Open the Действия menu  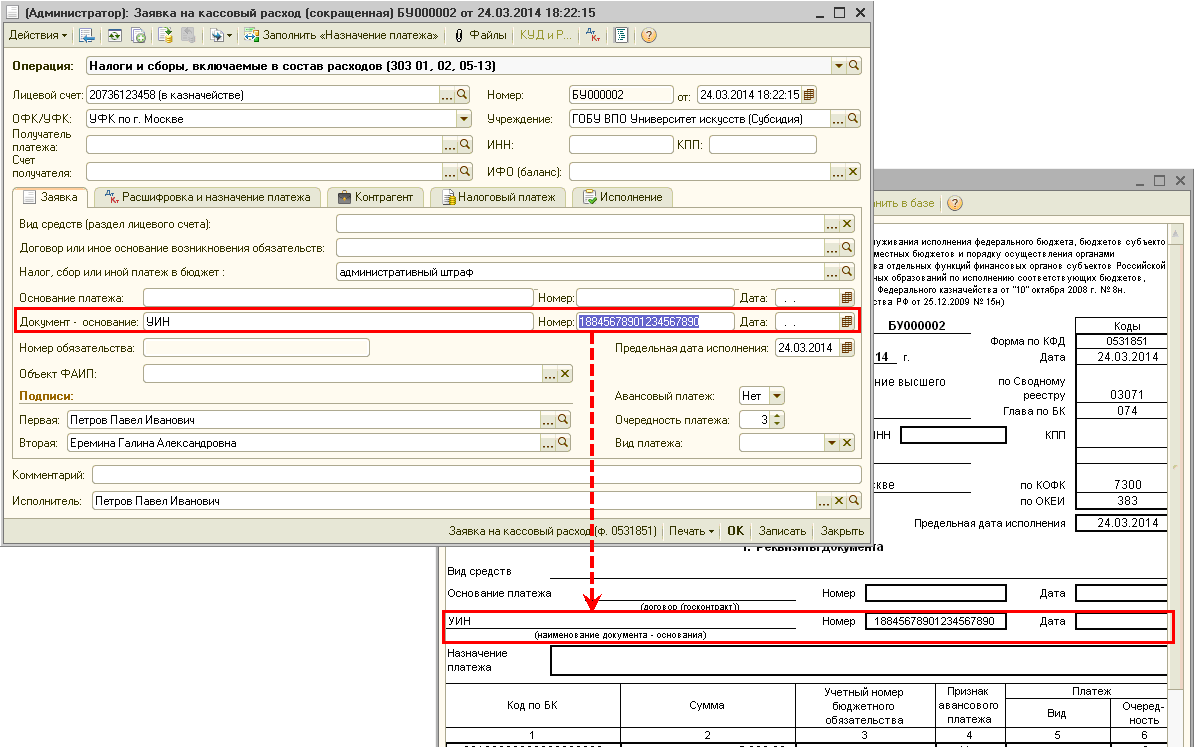click(x=37, y=35)
